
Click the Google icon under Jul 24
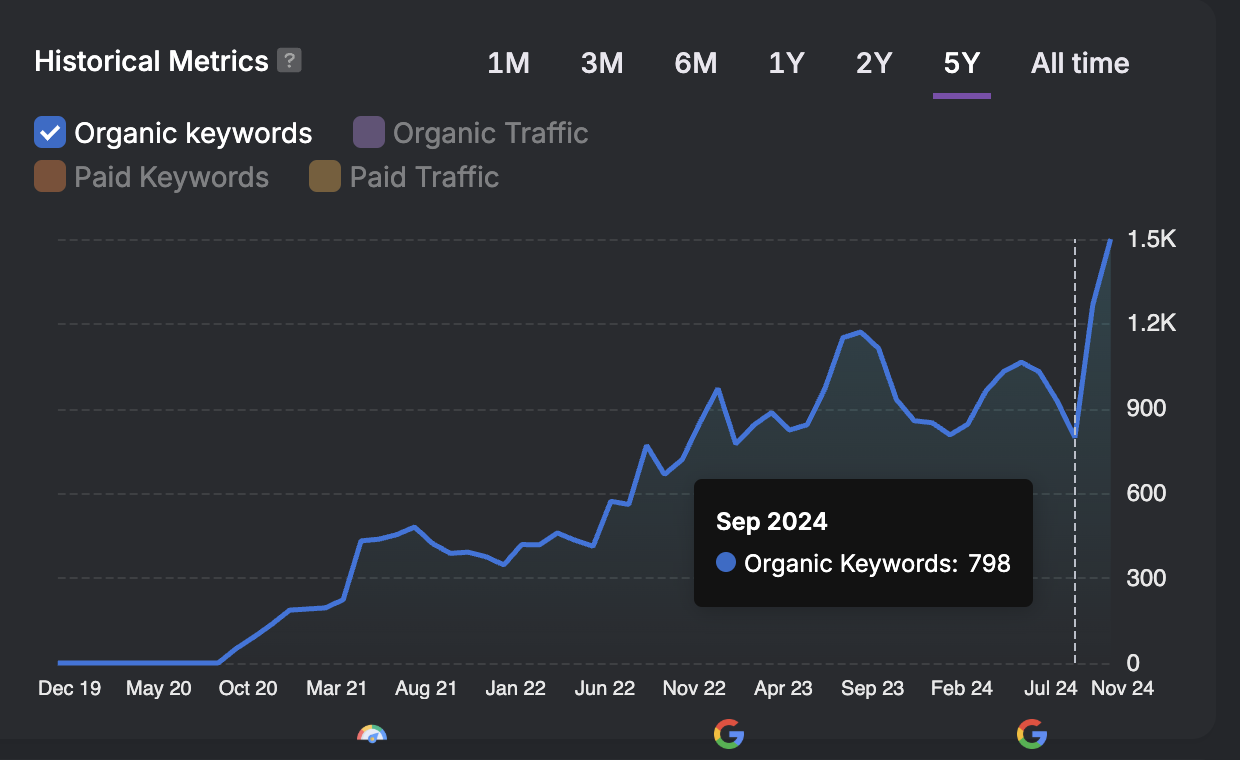pos(1031,734)
